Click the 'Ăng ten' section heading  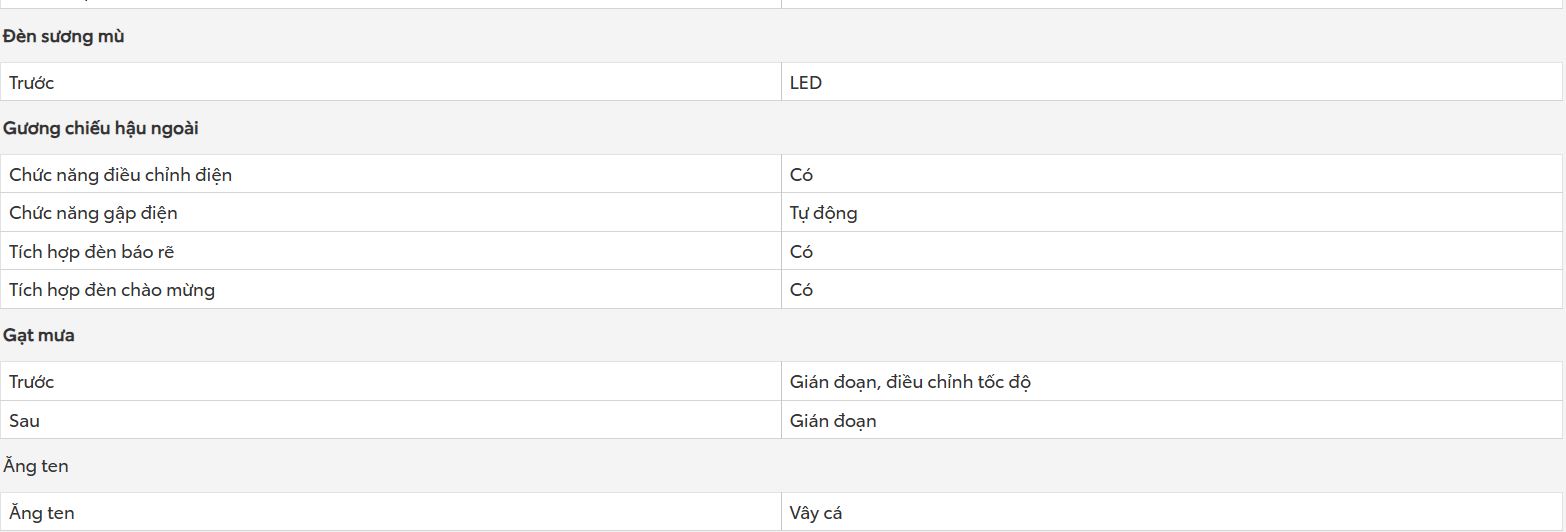36,466
